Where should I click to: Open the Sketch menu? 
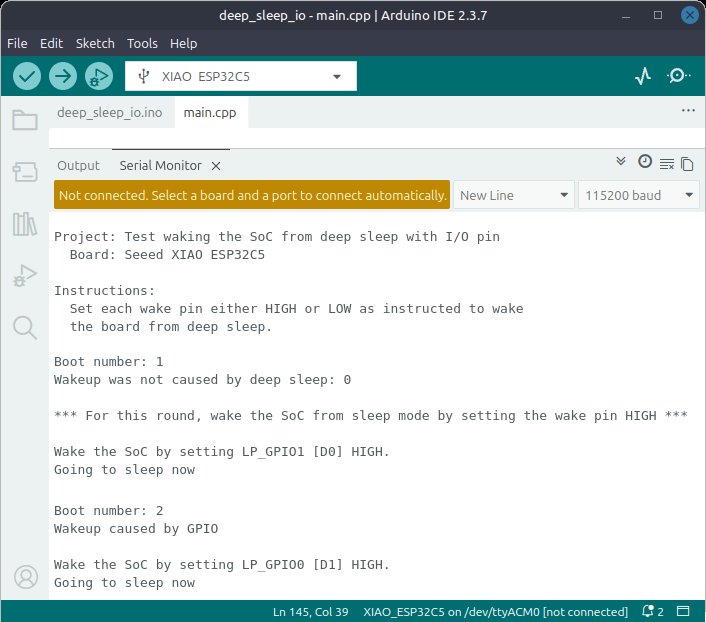(95, 43)
